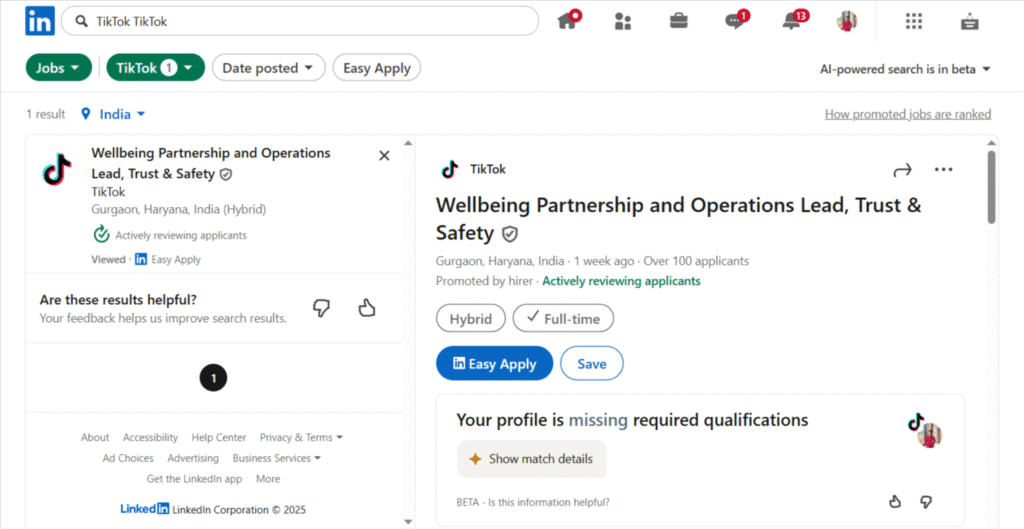Open the Help Center link
Viewport: 1024px width, 529px height.
tap(219, 438)
